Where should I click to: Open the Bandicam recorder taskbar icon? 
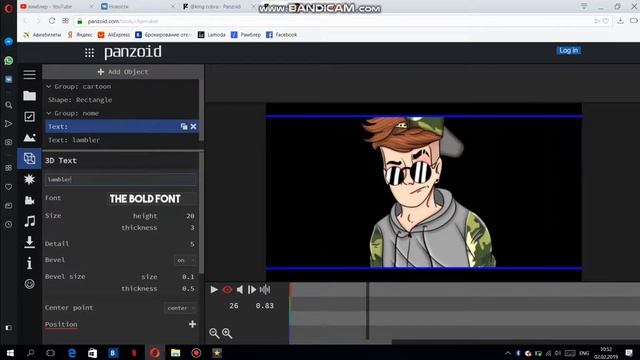pyautogui.click(x=196, y=353)
